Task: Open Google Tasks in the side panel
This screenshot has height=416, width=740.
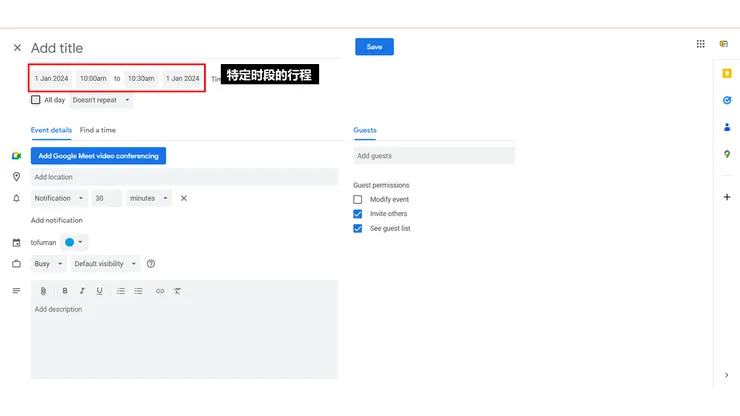Action: 727,100
